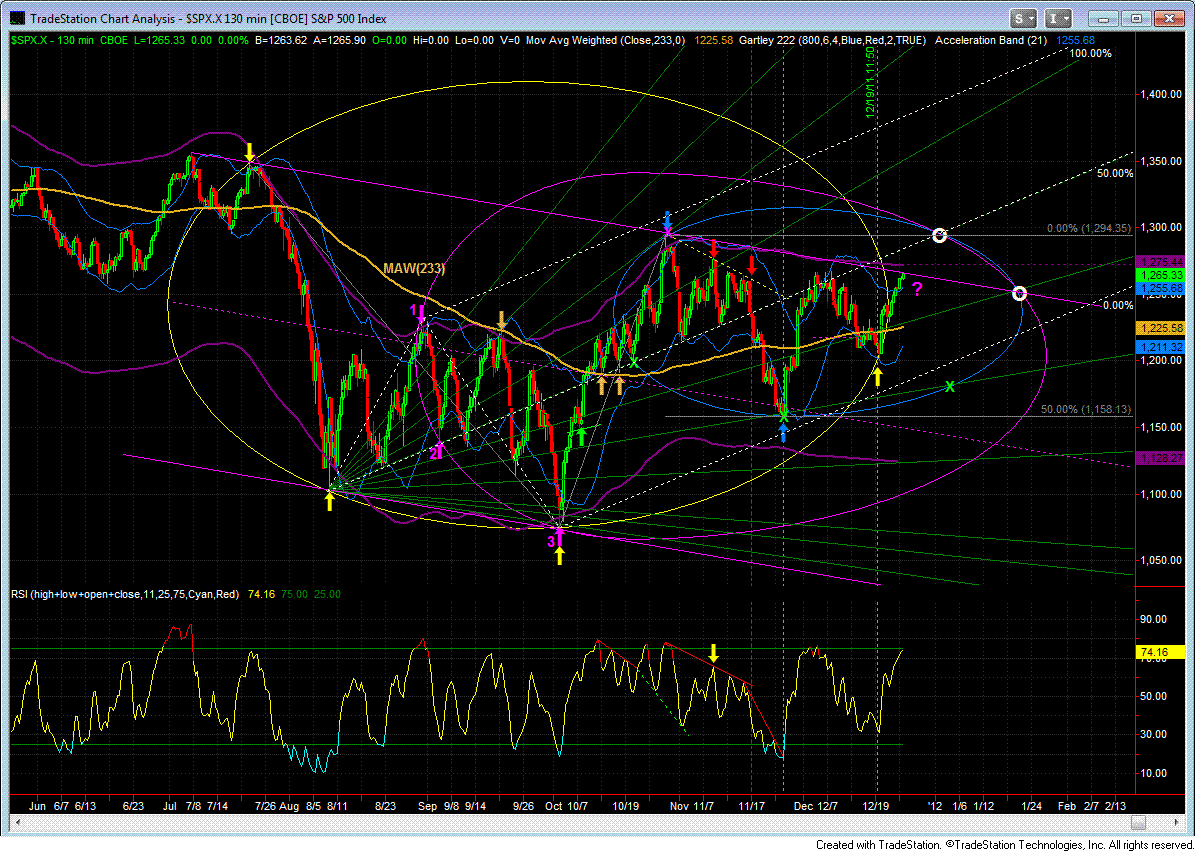This screenshot has width=1195, height=851.
Task: Maximize the chart analysis window
Action: click(x=1138, y=18)
